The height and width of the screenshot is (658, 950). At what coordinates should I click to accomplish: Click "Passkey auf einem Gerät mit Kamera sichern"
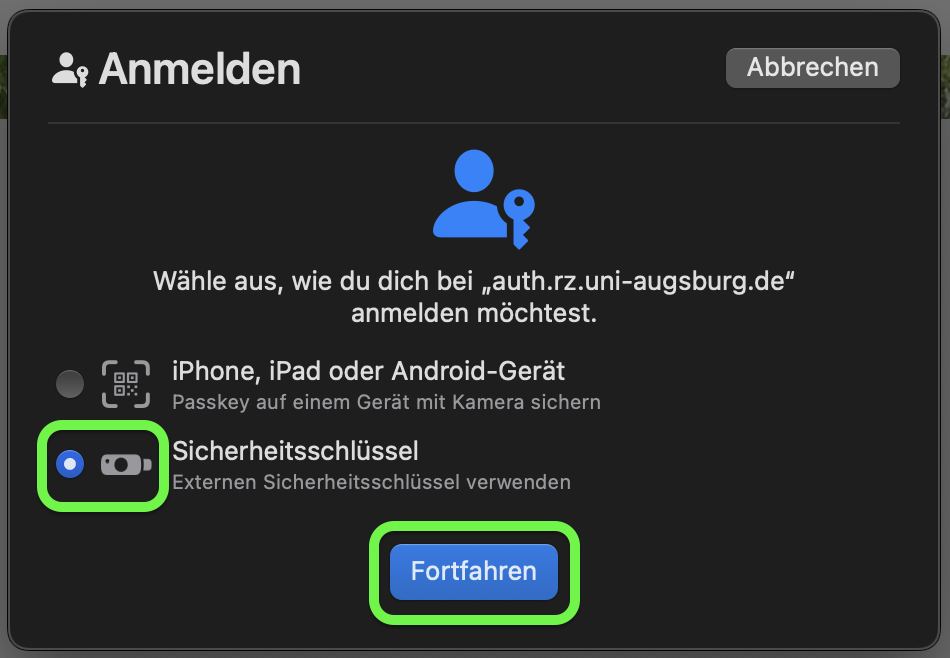(387, 402)
